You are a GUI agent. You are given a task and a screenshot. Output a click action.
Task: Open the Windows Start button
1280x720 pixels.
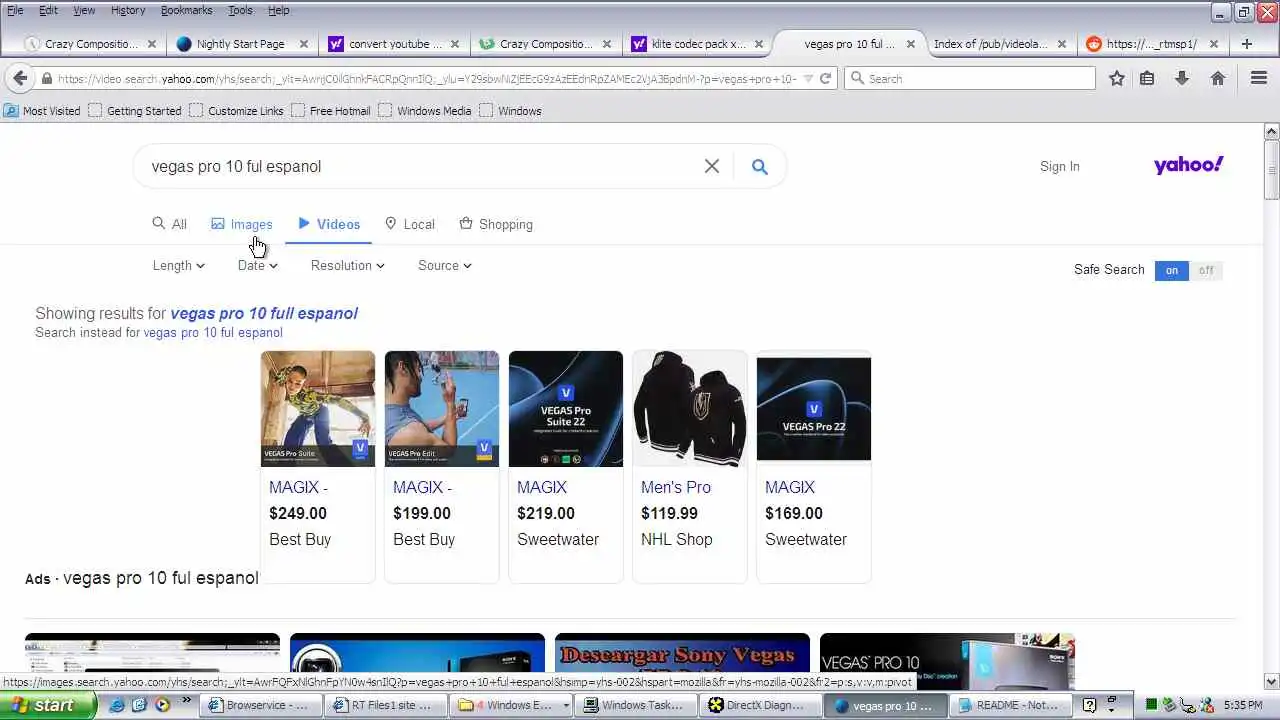[48, 705]
